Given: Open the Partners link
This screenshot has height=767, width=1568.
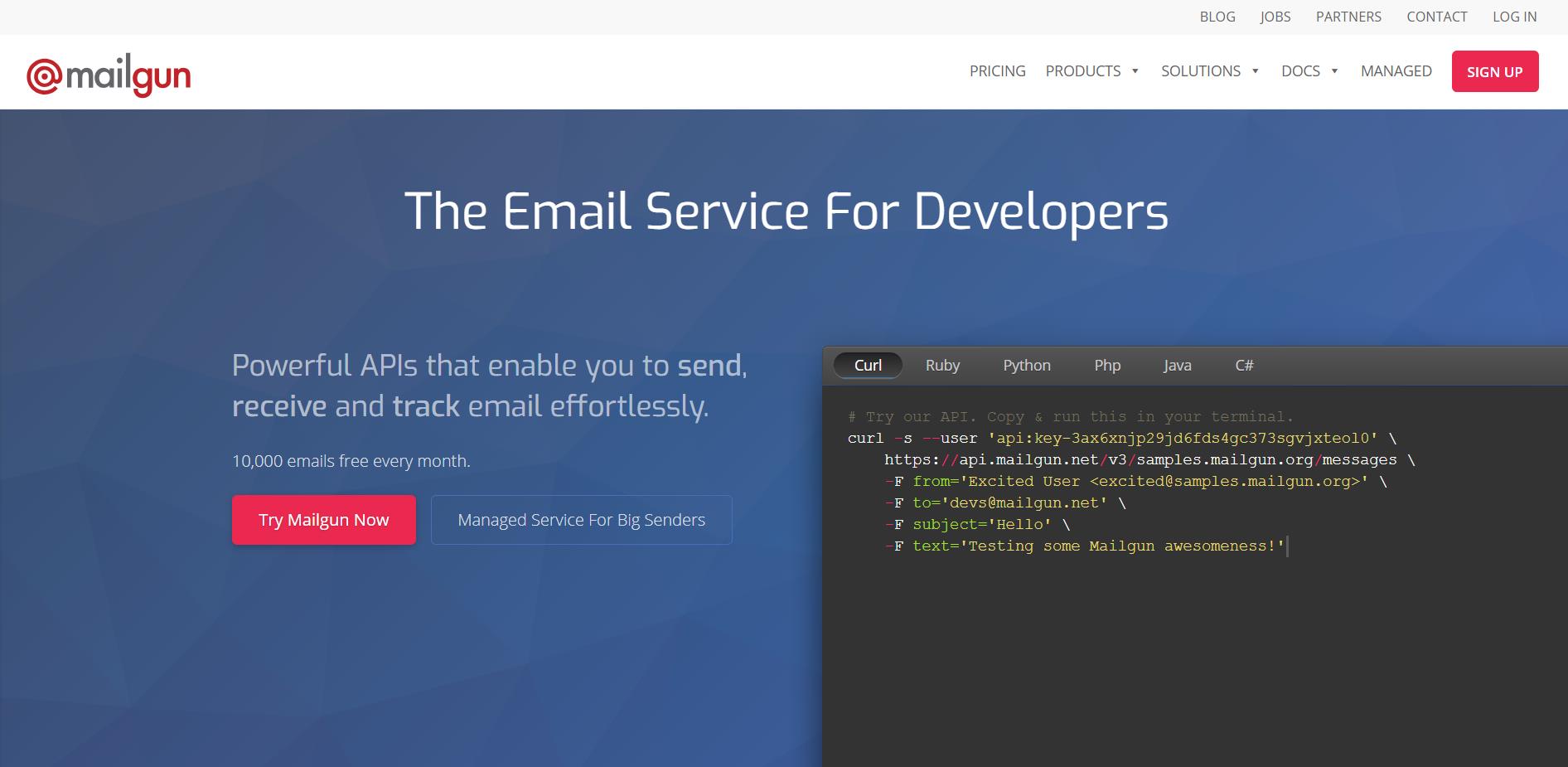Looking at the screenshot, I should [1348, 17].
